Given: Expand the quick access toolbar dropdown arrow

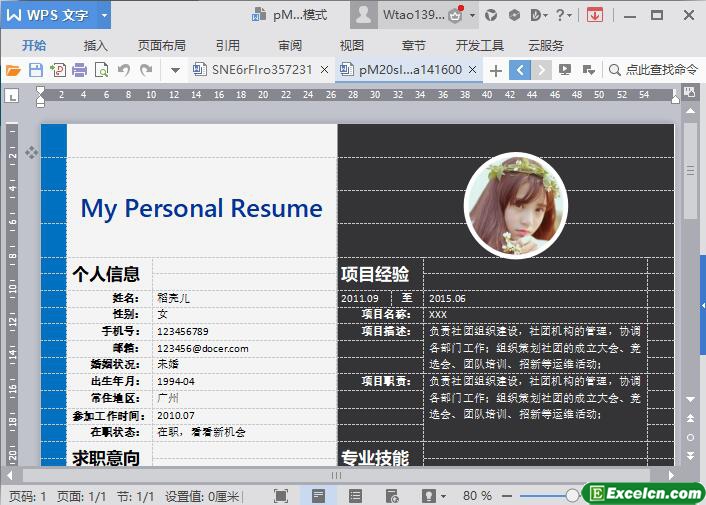Looking at the screenshot, I should point(175,70).
